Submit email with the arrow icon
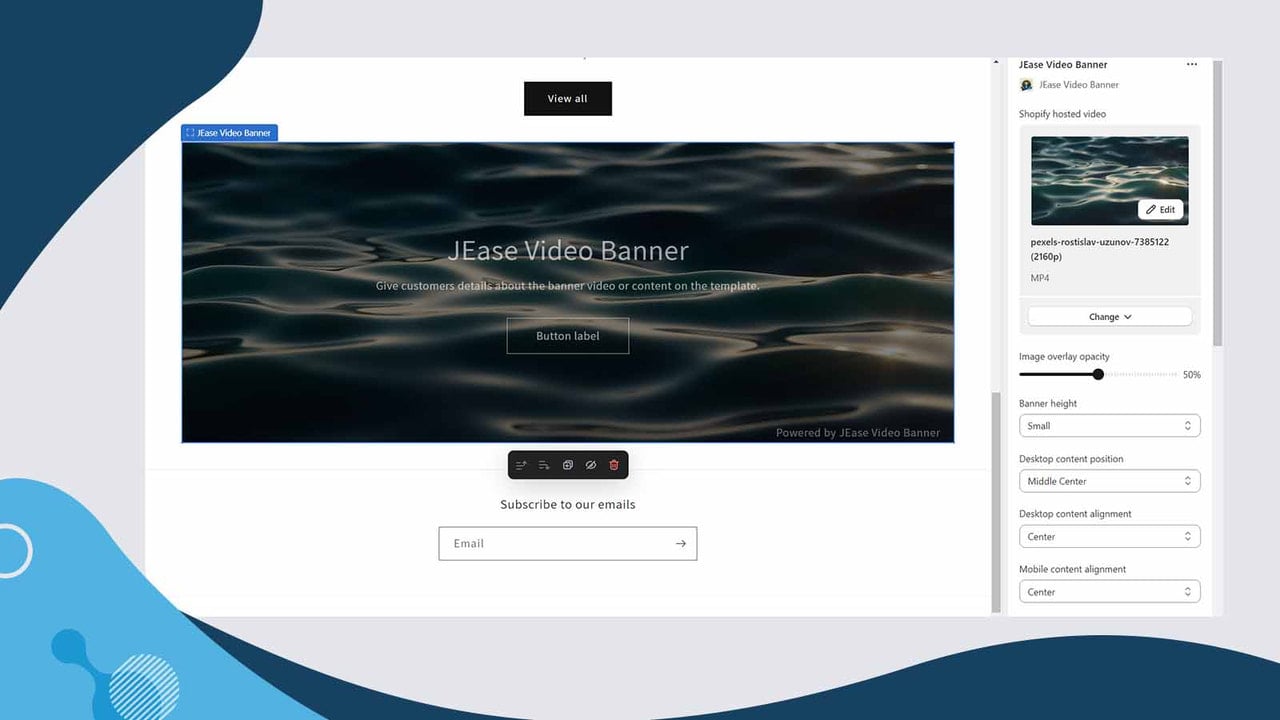The height and width of the screenshot is (720, 1280). [x=681, y=543]
